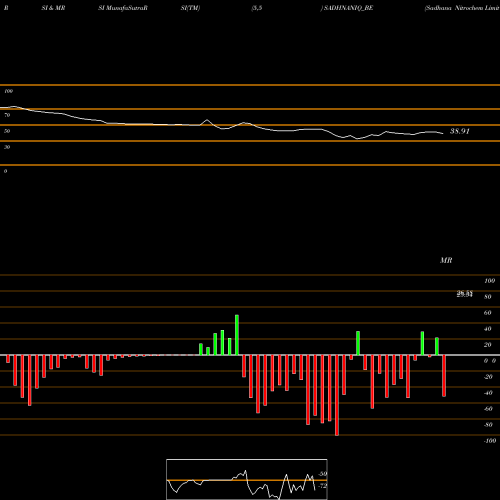Click the MR right-axis label -20
Image resolution: width=500 pixels, height=500 pixels.
pos(488,377)
